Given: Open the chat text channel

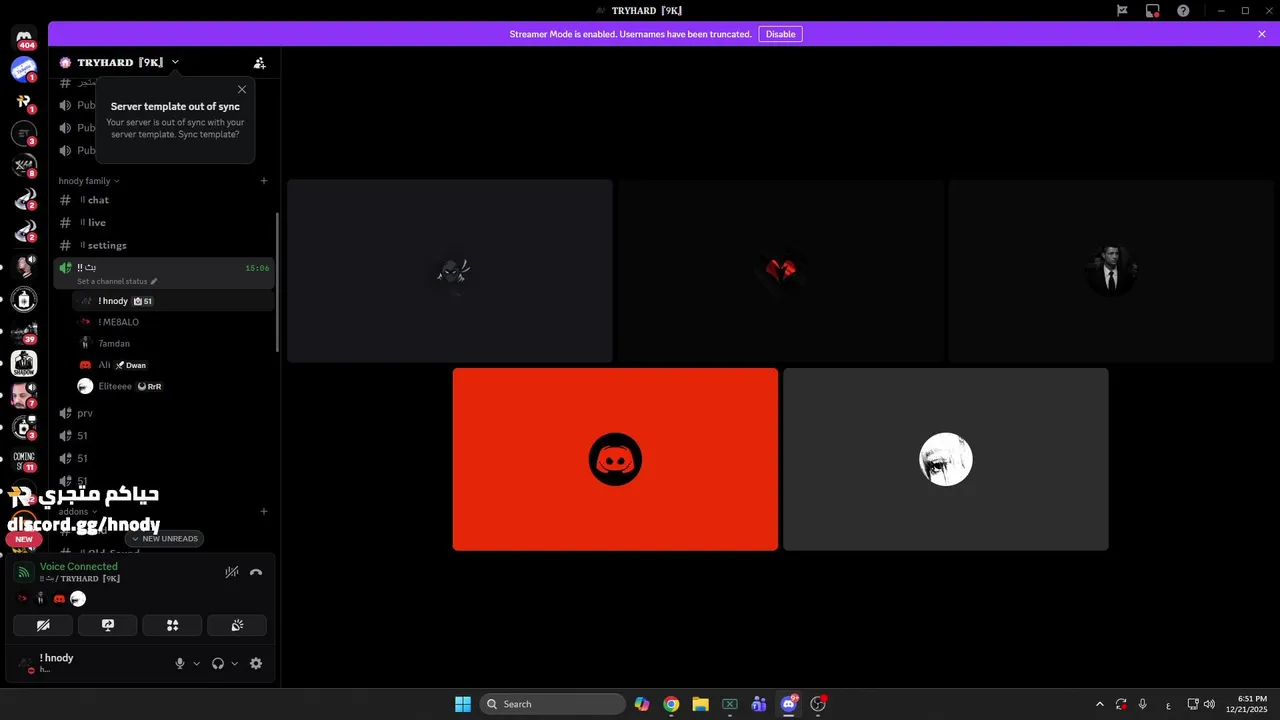Looking at the screenshot, I should [164, 200].
